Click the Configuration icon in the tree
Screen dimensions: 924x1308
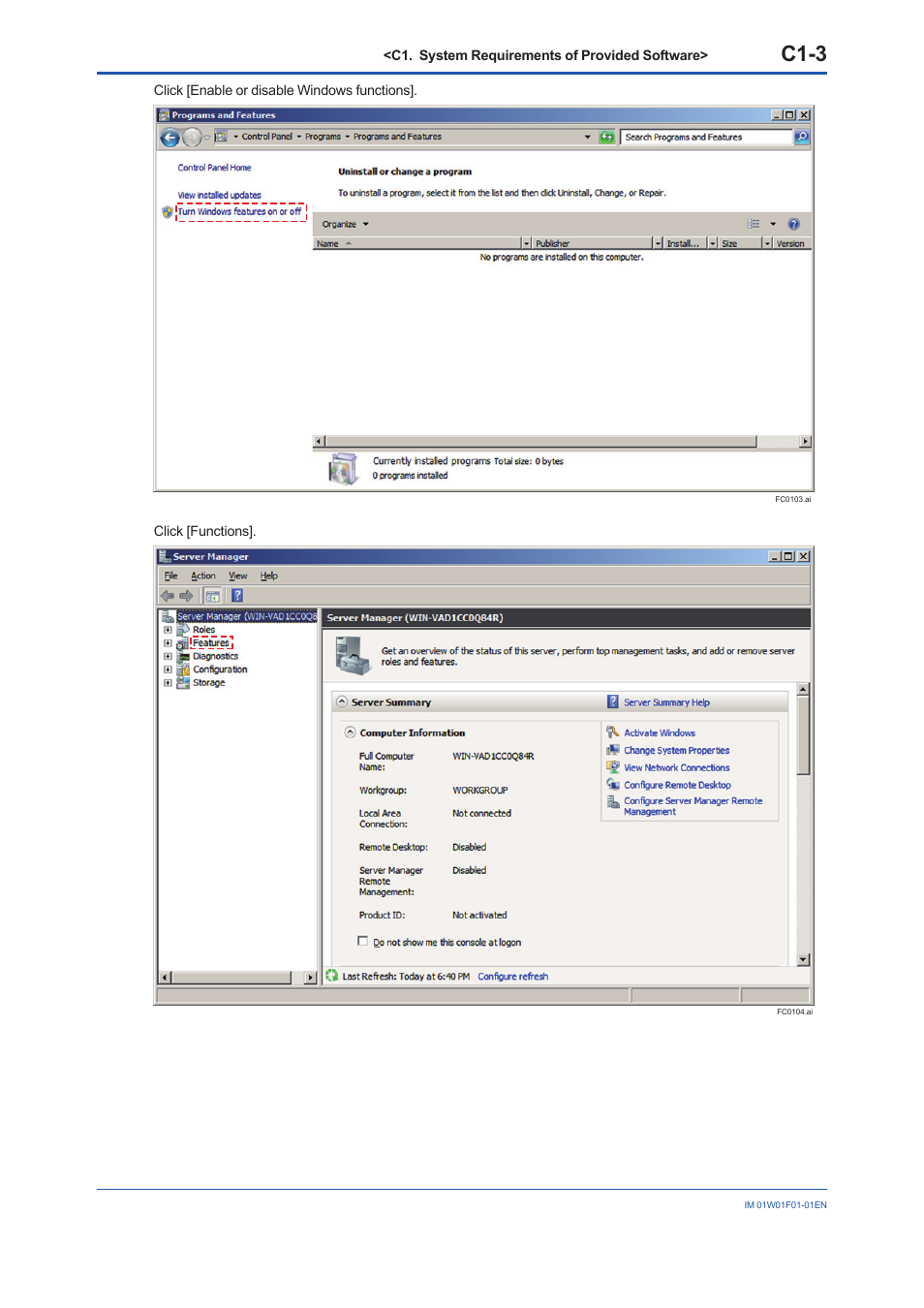point(183,670)
